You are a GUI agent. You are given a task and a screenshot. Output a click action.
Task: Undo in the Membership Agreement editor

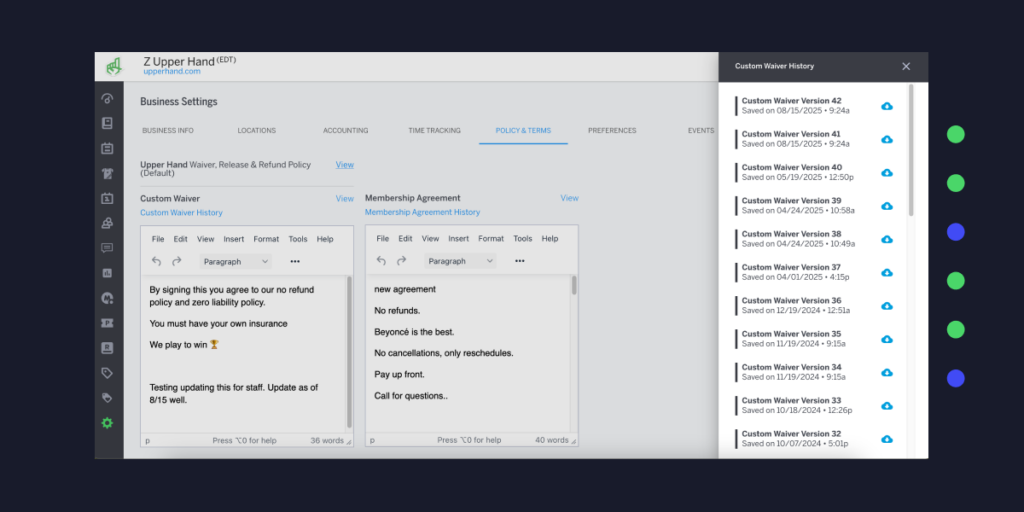(381, 261)
